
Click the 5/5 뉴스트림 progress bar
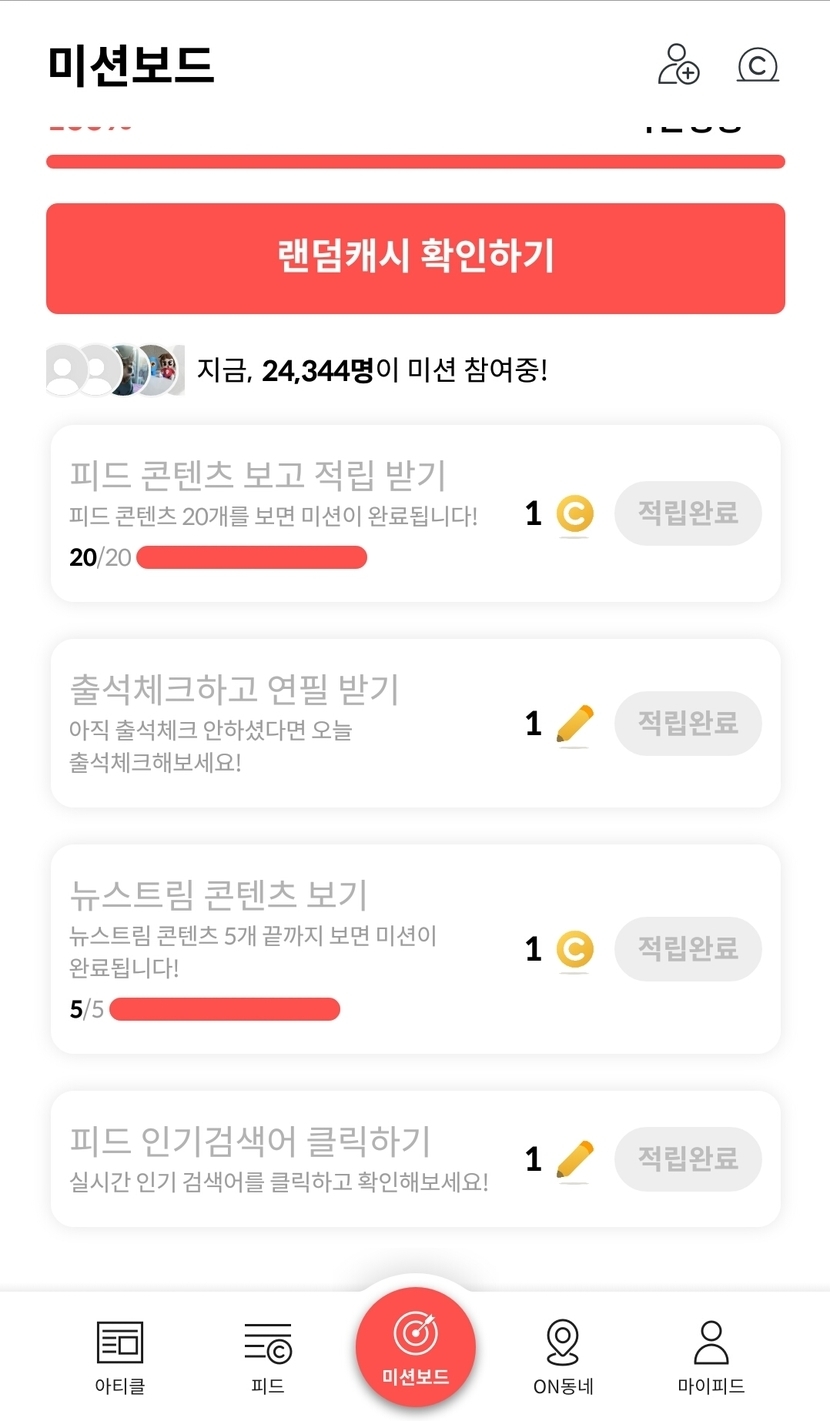224,1009
